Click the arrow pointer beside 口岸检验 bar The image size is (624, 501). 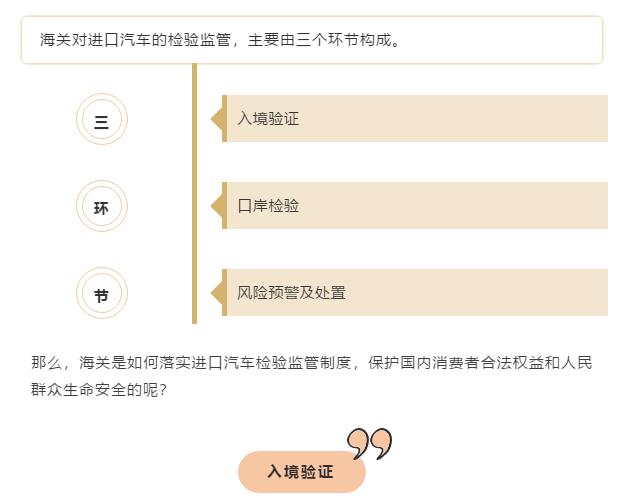point(216,206)
